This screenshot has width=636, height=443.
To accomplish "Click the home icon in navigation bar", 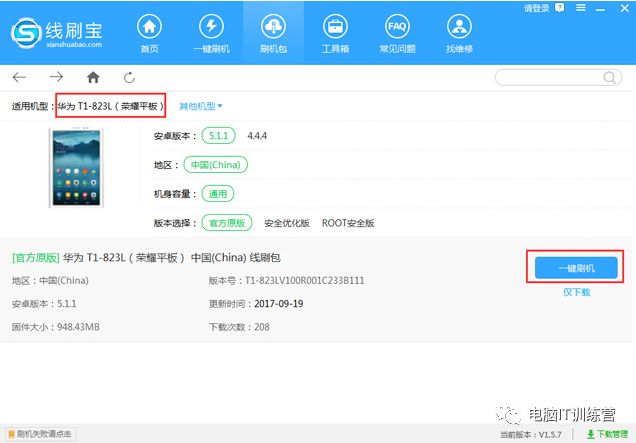I will pos(93,77).
